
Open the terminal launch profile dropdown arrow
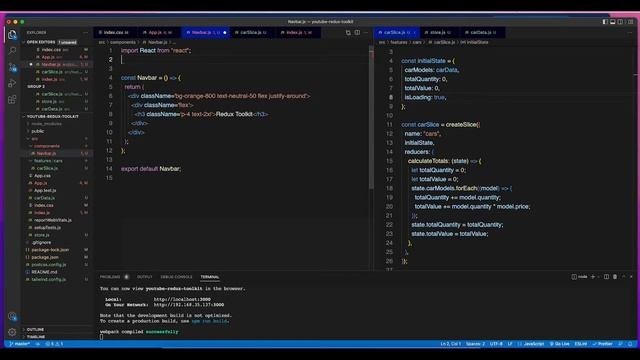(599, 277)
